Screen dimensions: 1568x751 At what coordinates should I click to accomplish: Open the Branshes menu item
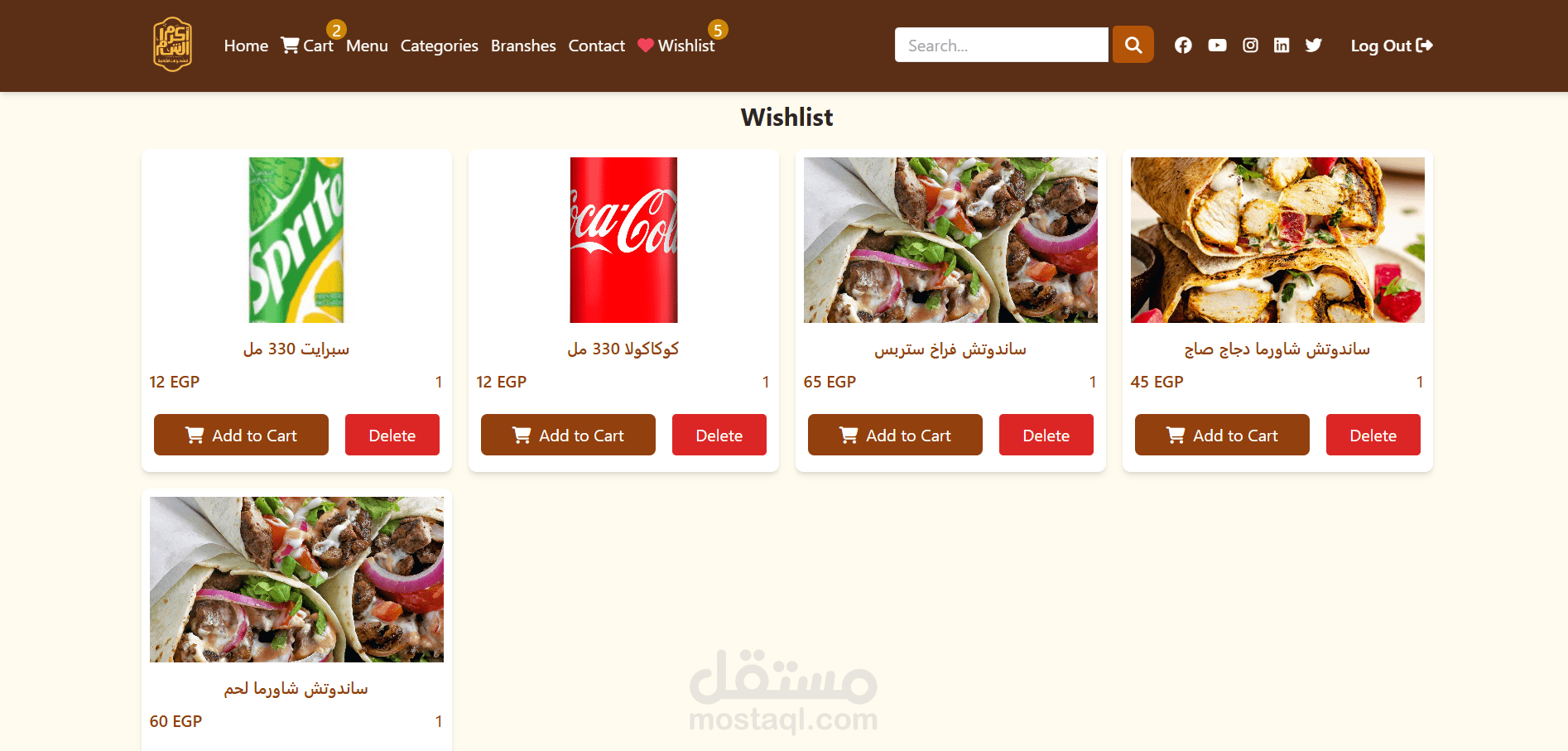pyautogui.click(x=523, y=46)
